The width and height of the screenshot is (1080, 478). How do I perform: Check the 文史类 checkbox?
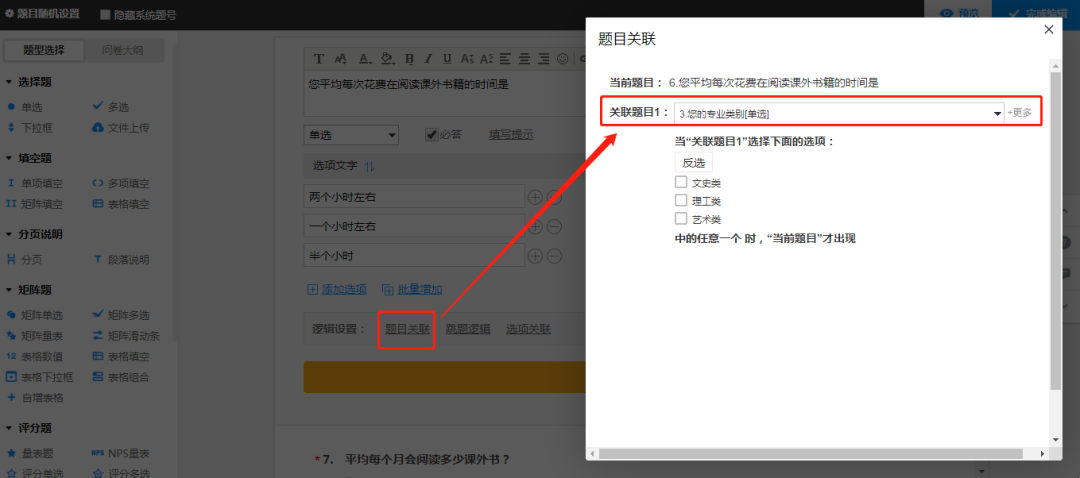tap(681, 182)
